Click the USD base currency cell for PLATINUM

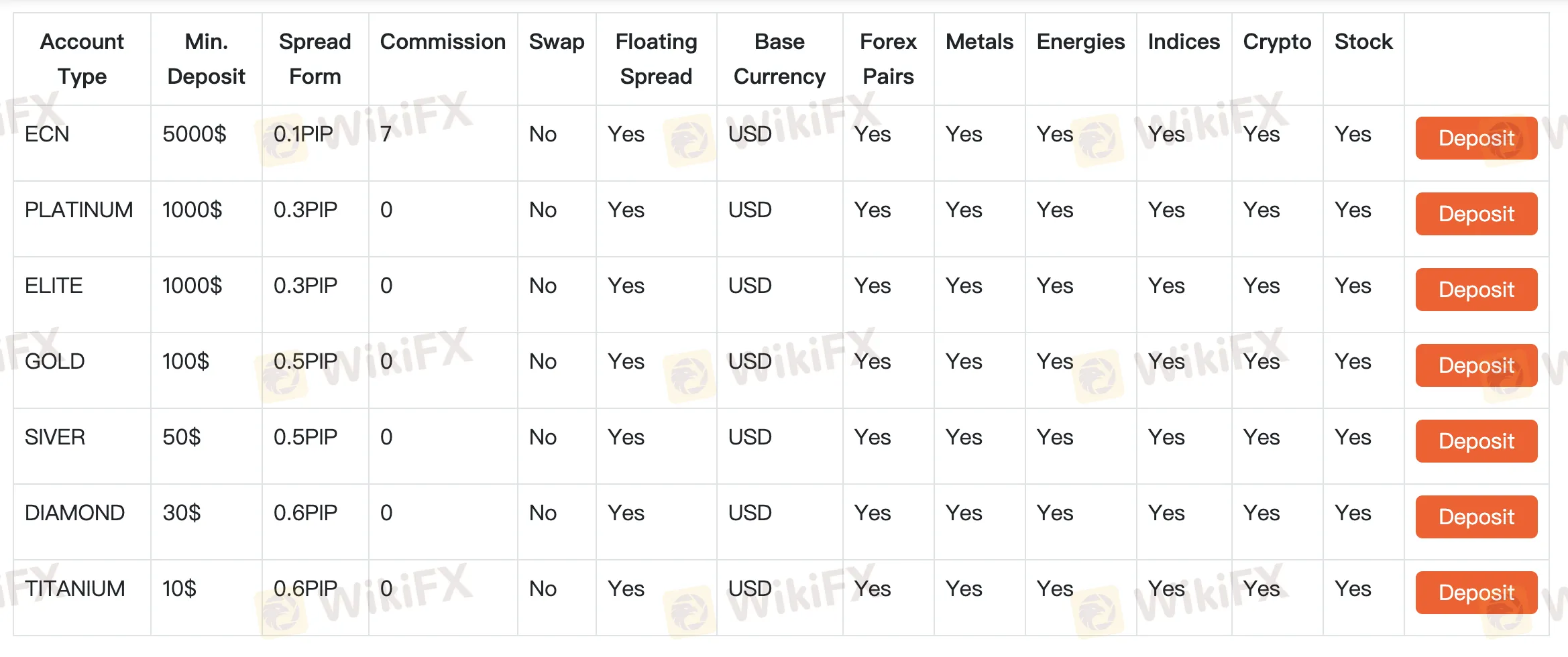[x=749, y=210]
